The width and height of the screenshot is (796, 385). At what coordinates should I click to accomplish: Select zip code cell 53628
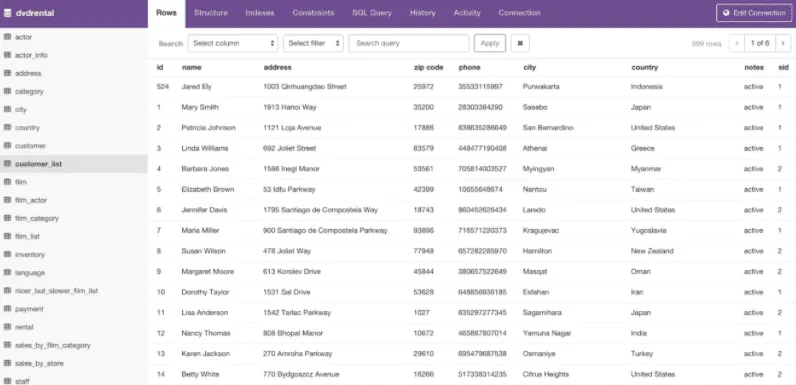[x=423, y=292]
